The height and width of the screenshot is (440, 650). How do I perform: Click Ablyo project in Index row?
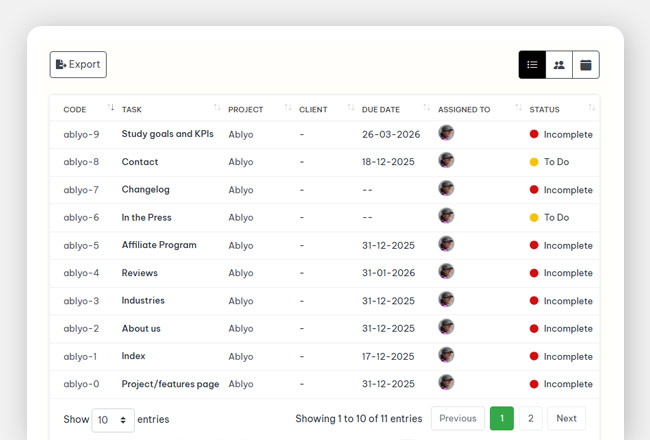241,357
